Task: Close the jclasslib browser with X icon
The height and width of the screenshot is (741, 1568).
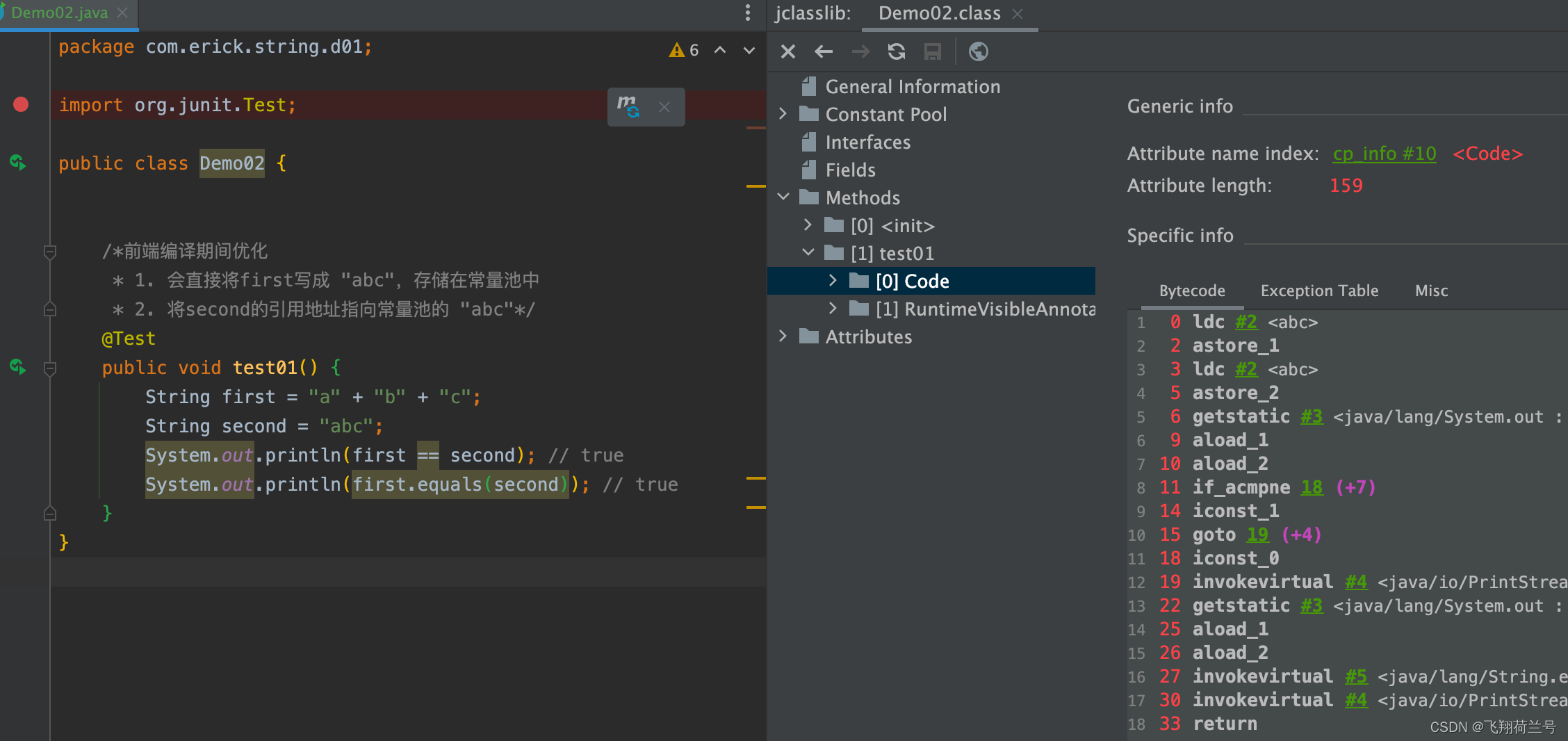Action: (x=787, y=51)
